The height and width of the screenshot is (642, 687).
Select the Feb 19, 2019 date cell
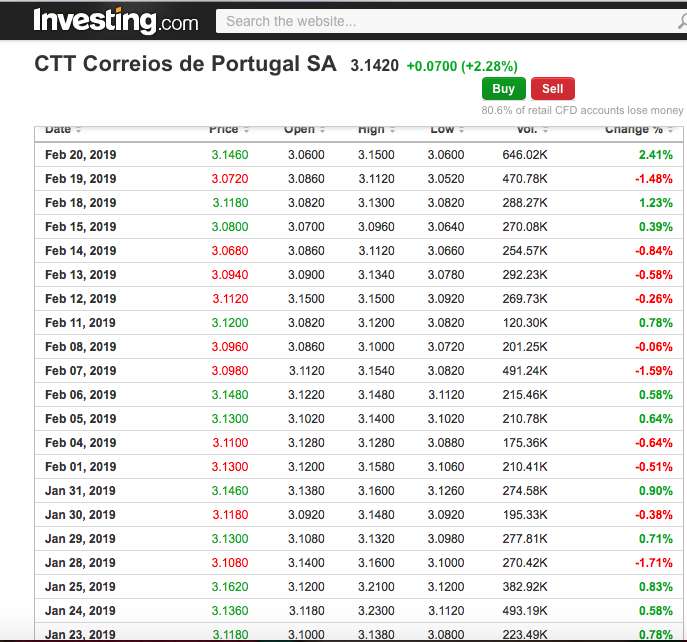[81, 179]
